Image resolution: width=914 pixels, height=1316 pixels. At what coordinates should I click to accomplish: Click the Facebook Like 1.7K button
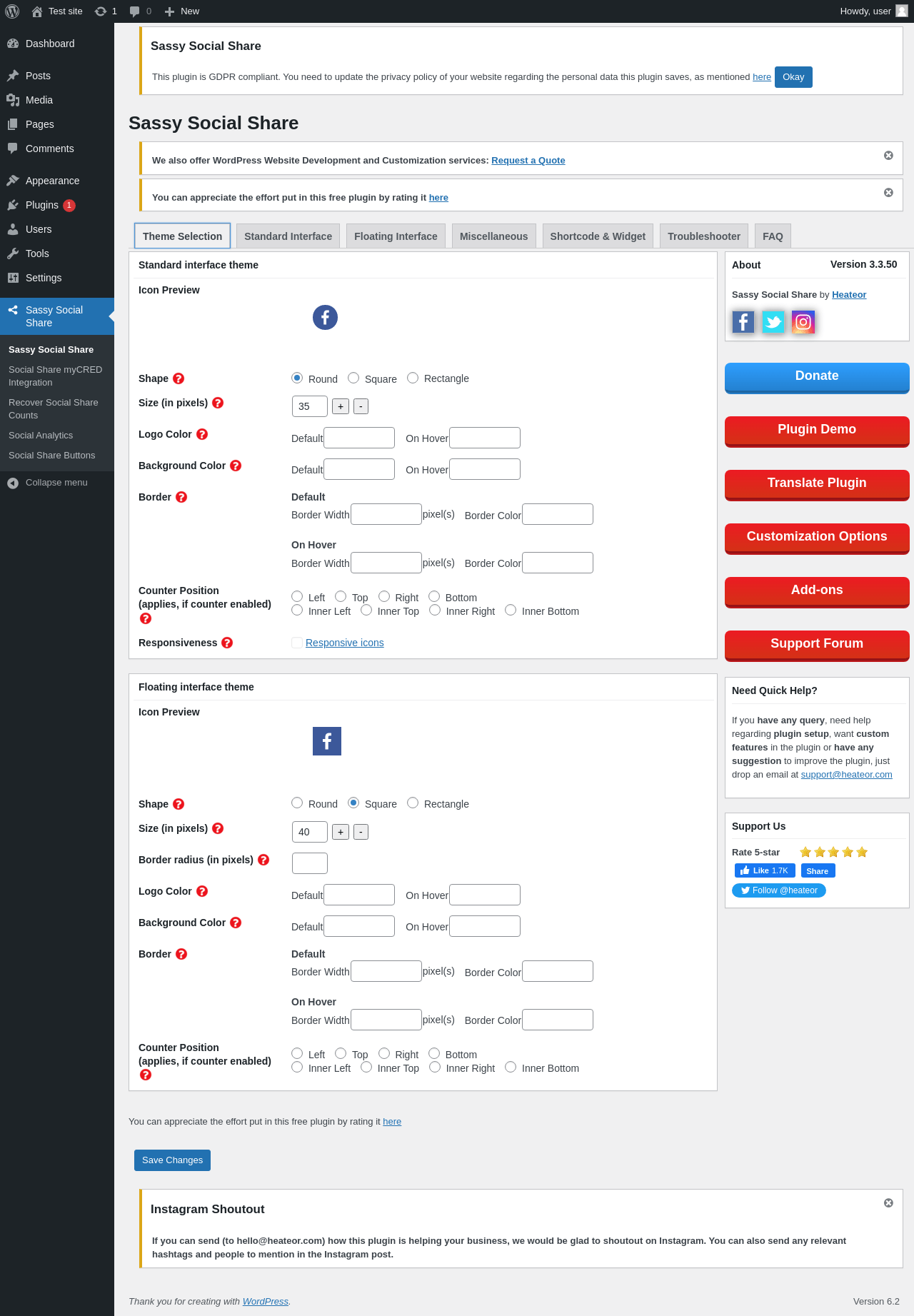(x=765, y=870)
